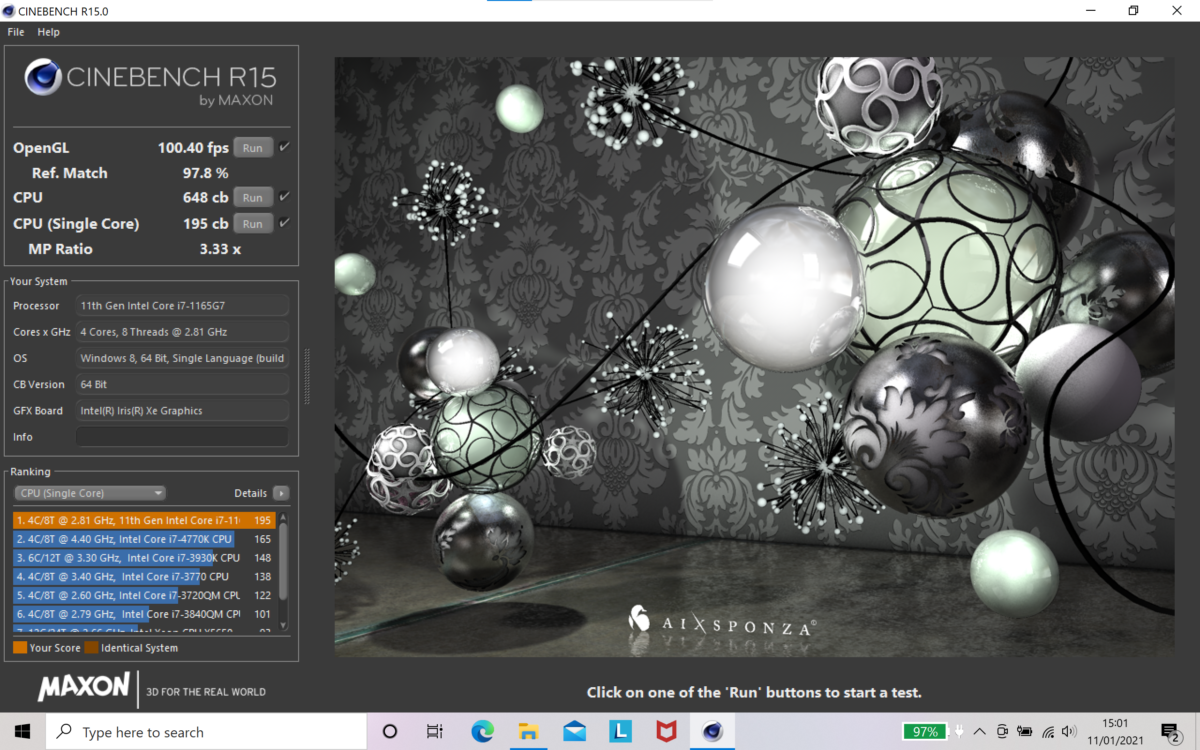
Task: Run the CPU (Single Core) test
Action: 253,224
